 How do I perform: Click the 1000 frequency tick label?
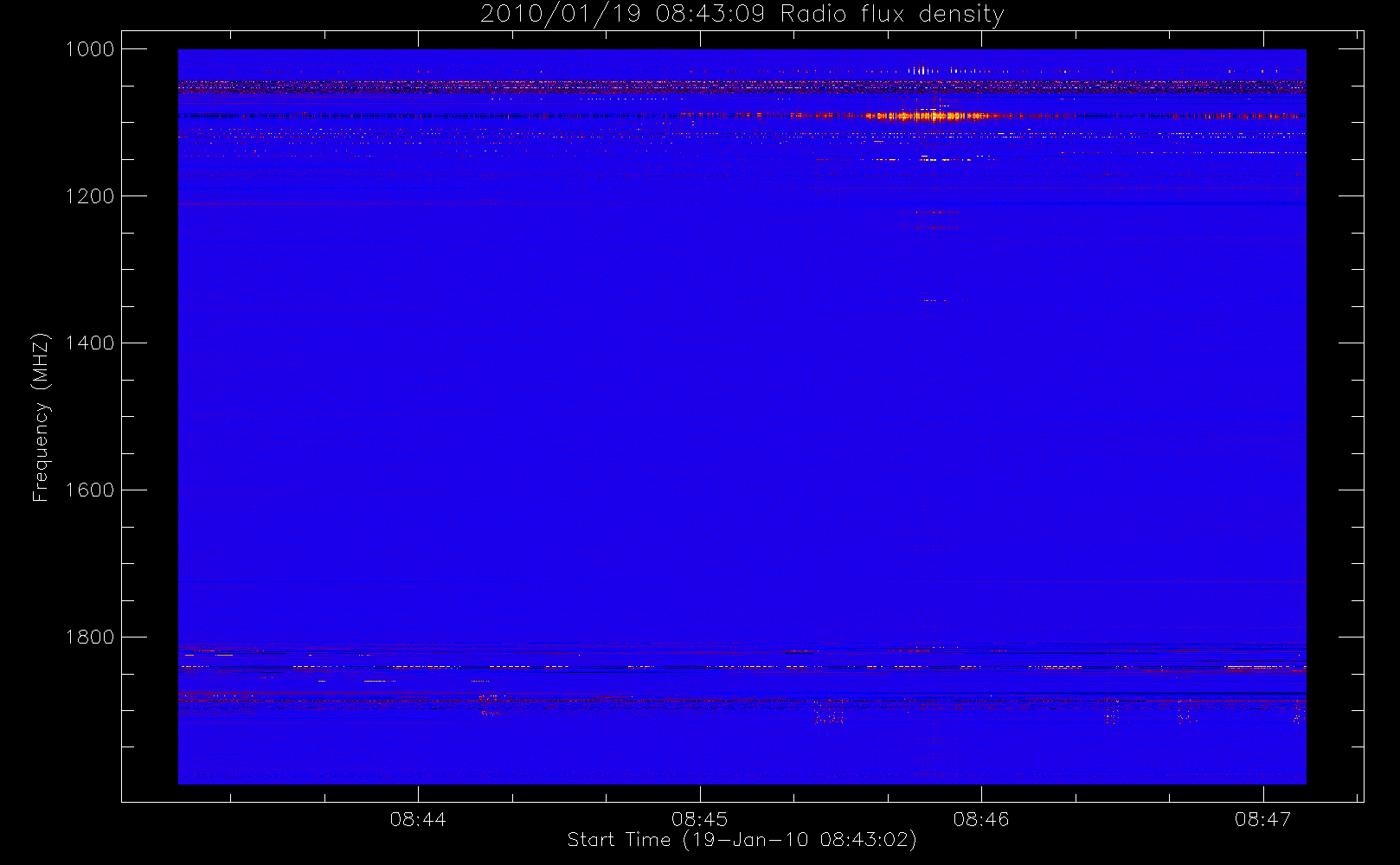tap(90, 49)
